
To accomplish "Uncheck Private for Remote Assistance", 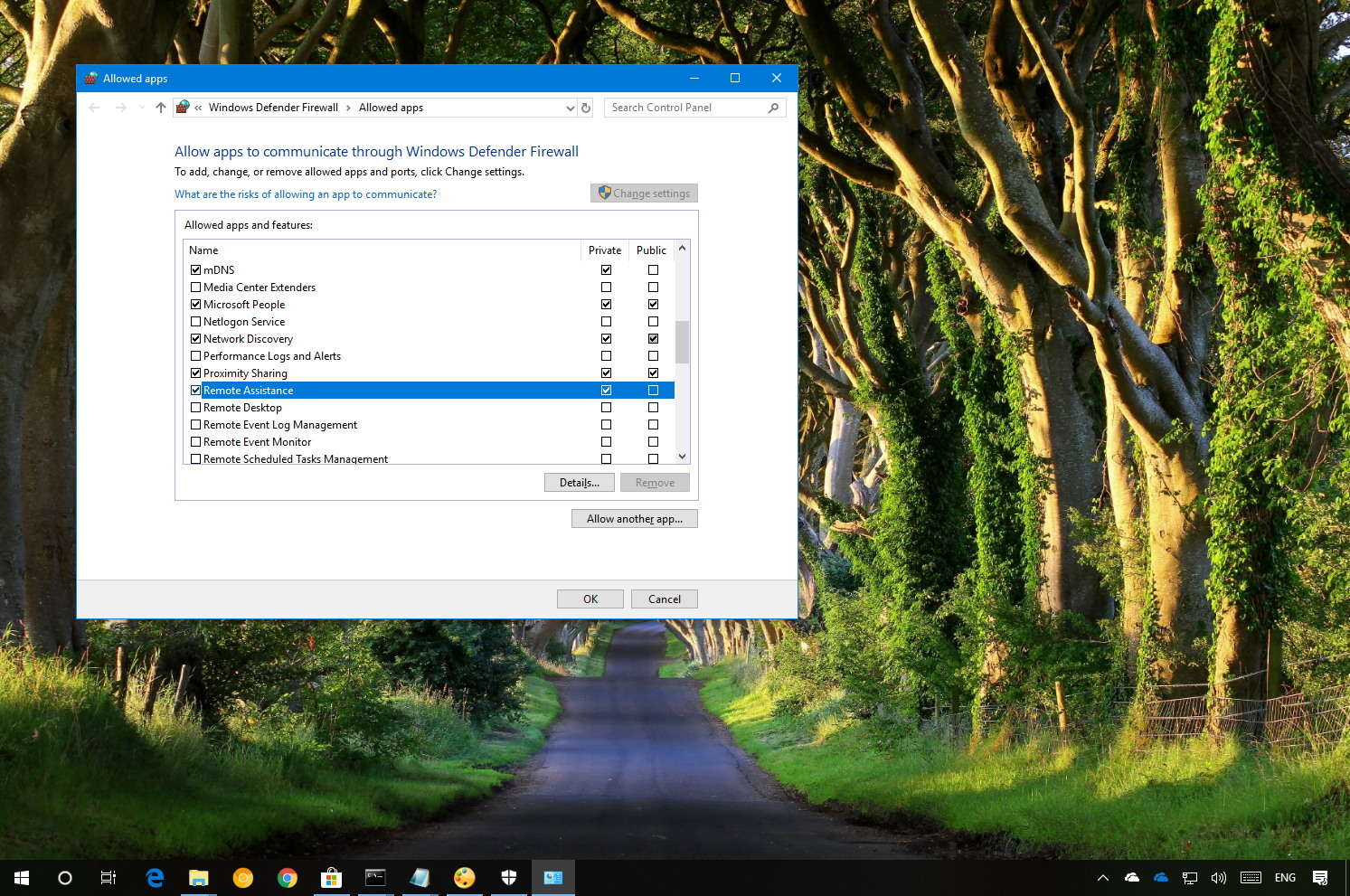I will pyautogui.click(x=606, y=390).
